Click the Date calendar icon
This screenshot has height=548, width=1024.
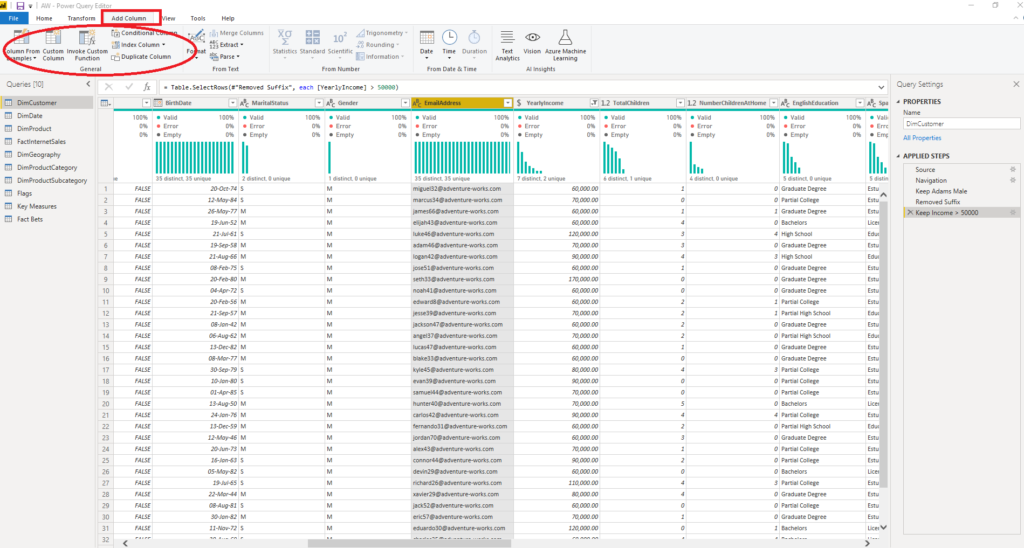[426, 37]
